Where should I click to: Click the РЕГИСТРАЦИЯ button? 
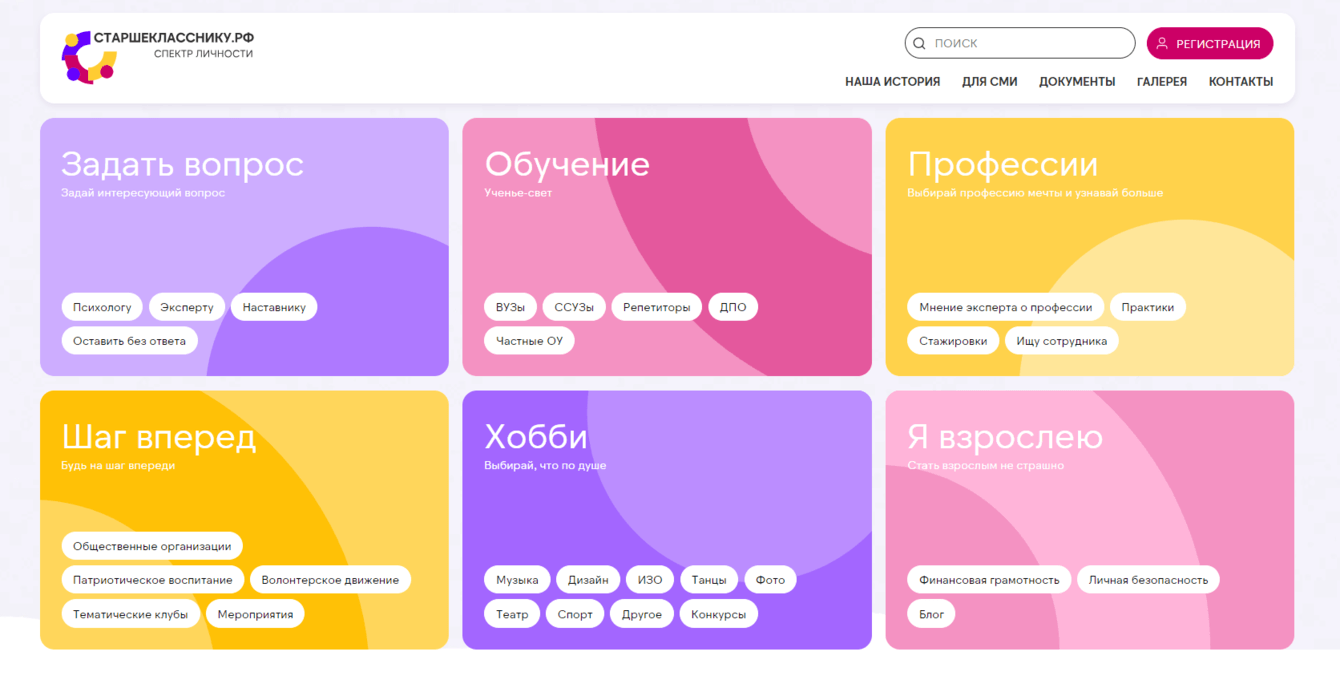coord(1210,43)
